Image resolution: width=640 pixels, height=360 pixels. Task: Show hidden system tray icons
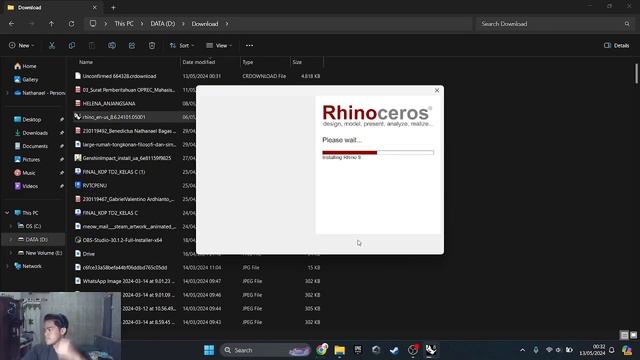point(522,350)
